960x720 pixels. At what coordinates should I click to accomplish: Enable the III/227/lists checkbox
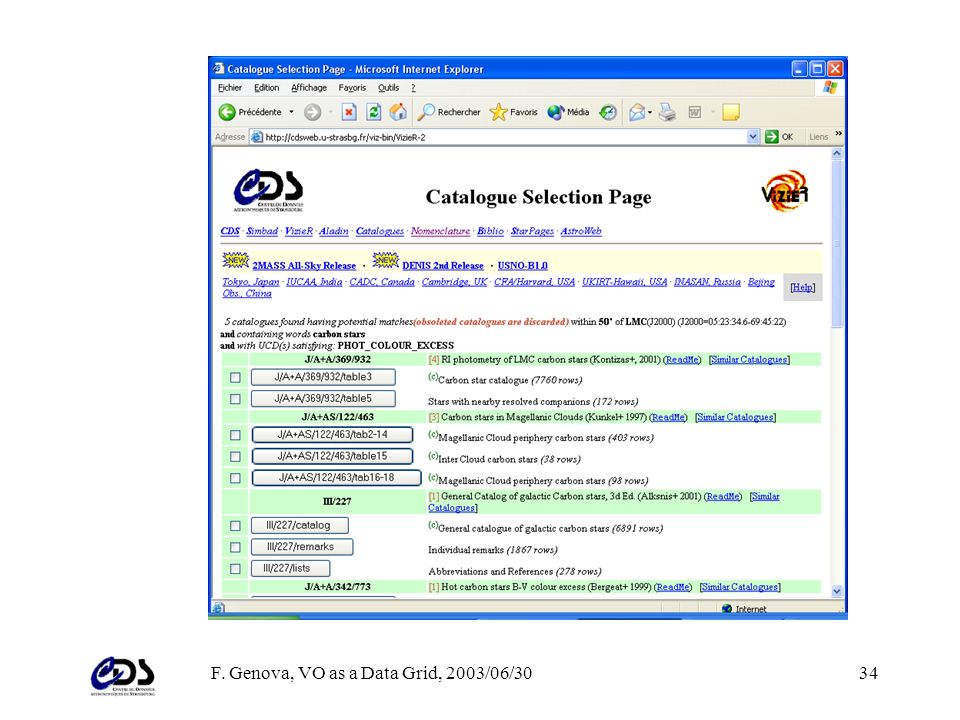[x=235, y=569]
